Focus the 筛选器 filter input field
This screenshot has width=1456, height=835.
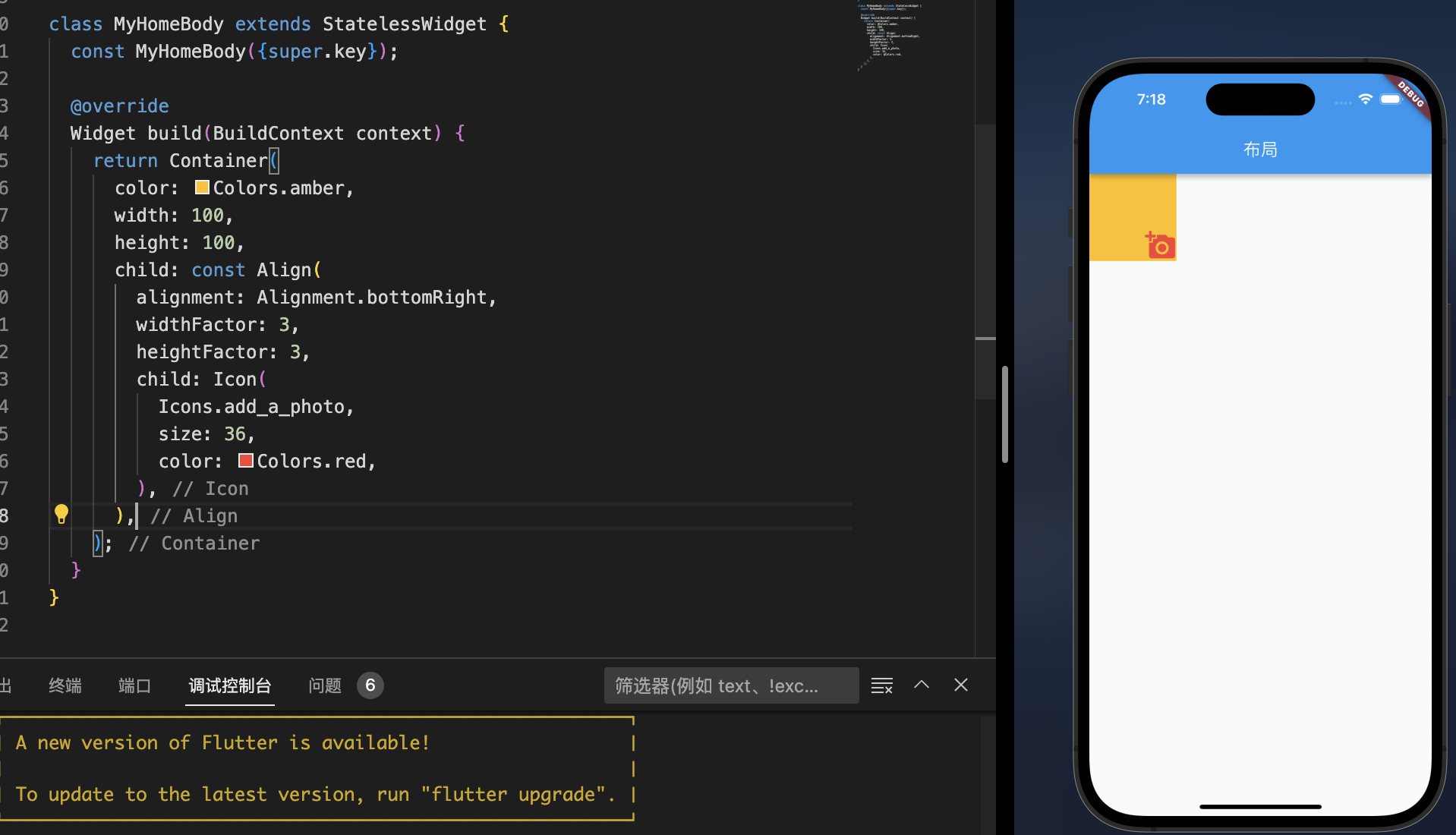[x=732, y=685]
